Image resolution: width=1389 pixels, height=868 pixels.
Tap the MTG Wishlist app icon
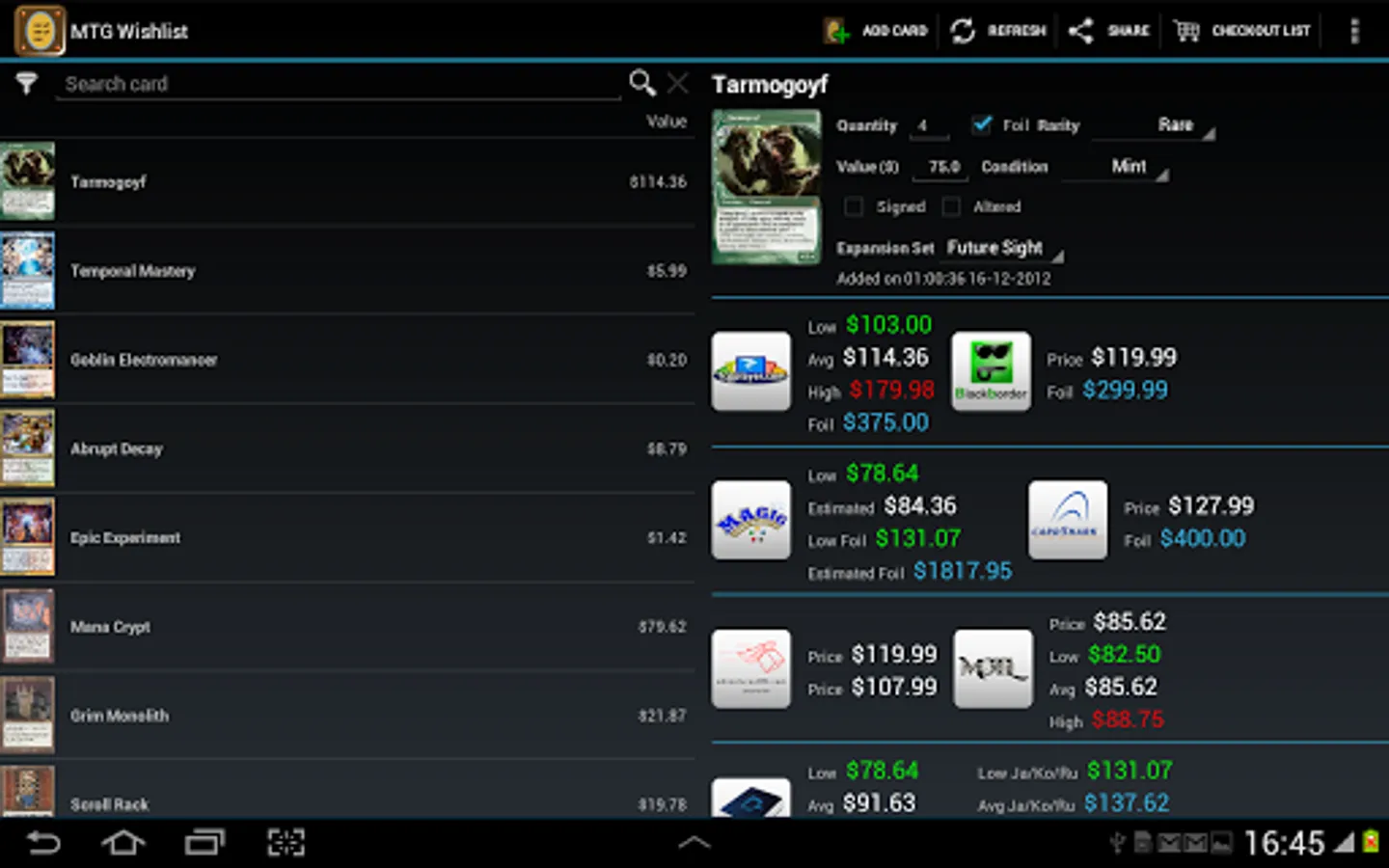pos(40,31)
